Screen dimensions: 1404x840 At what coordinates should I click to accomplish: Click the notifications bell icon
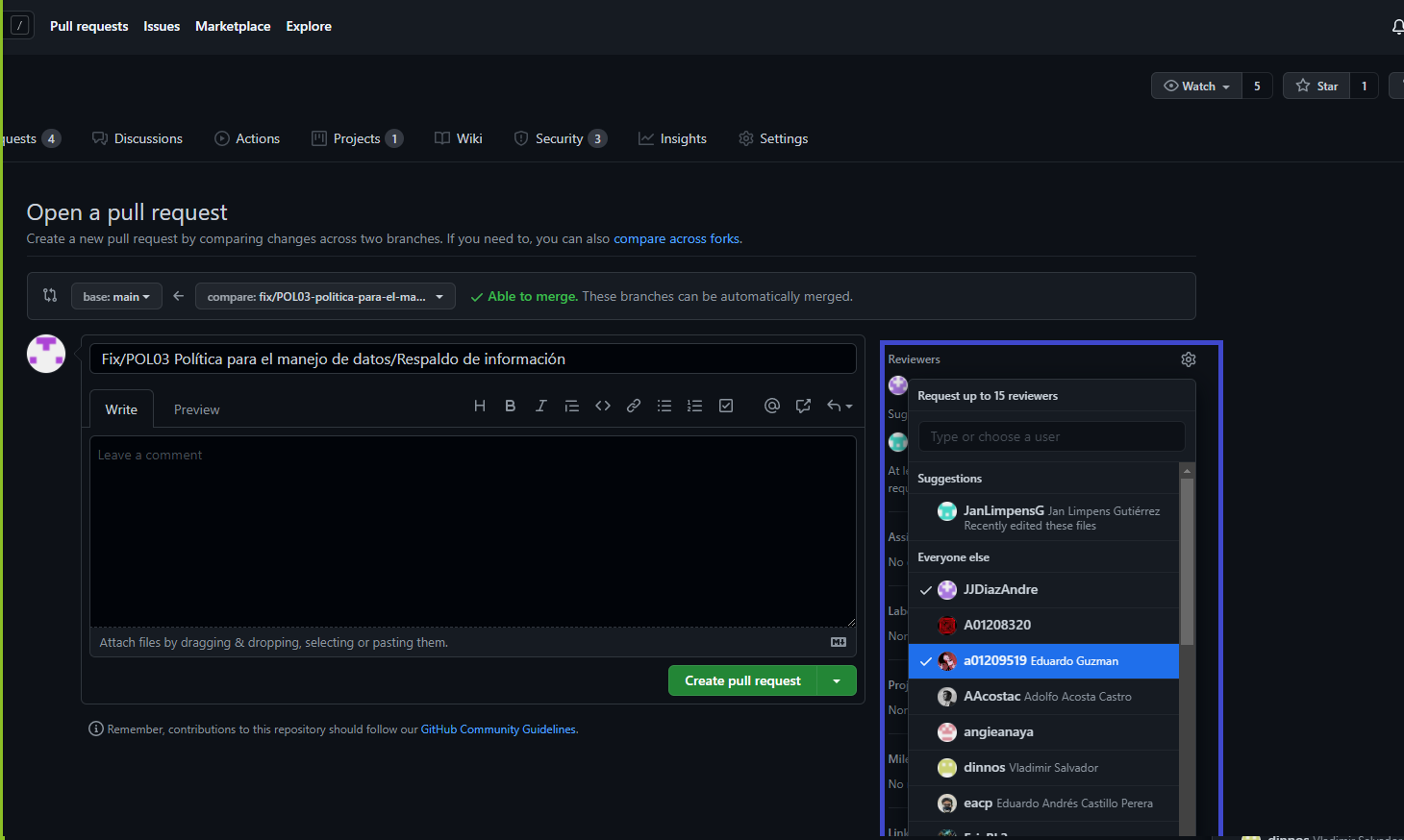point(1398,27)
